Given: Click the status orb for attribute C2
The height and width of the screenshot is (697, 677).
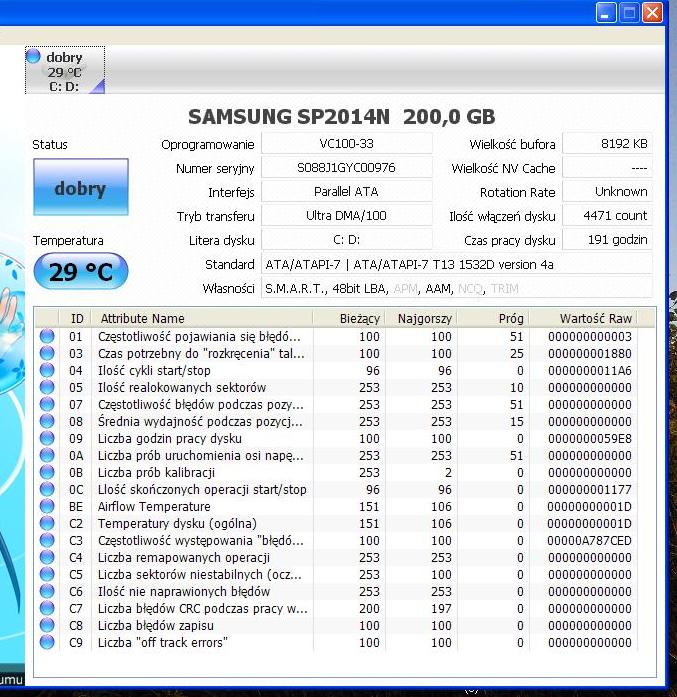Looking at the screenshot, I should (47, 523).
